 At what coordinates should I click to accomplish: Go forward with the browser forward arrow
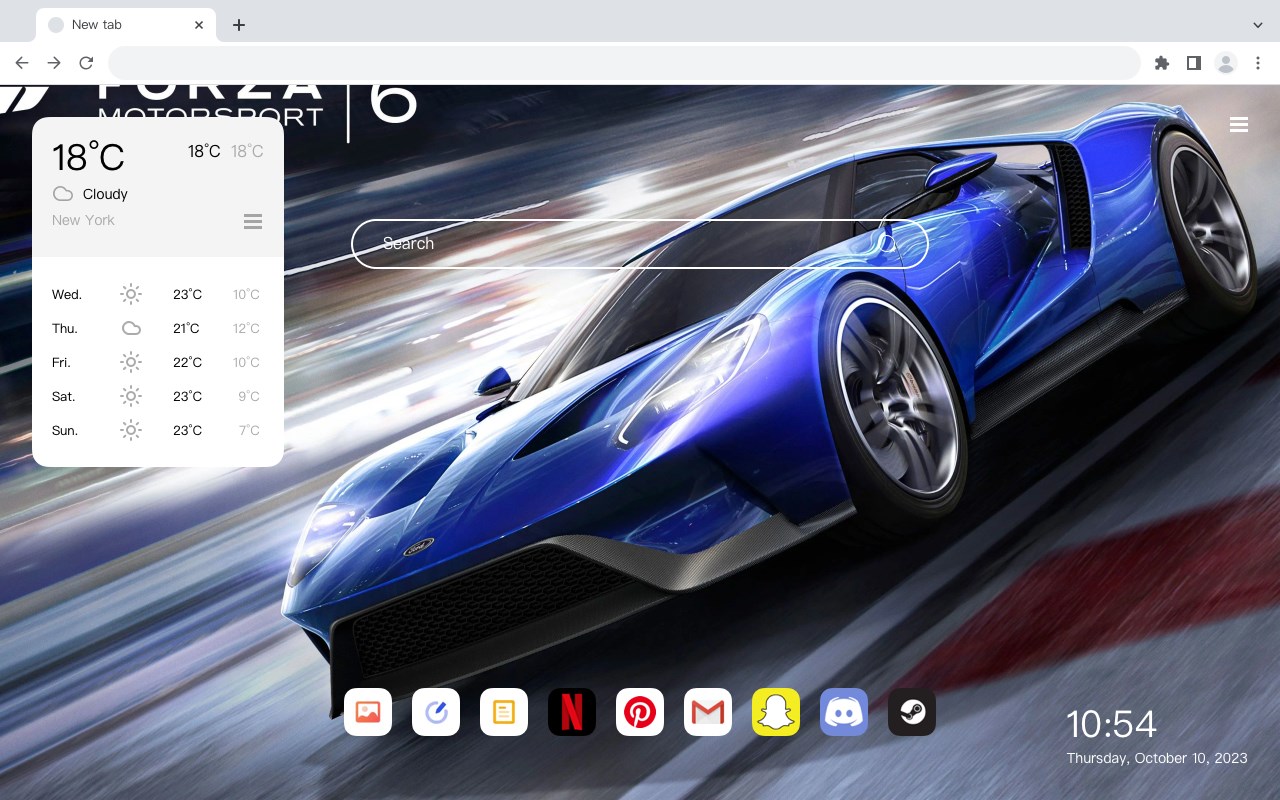54,63
